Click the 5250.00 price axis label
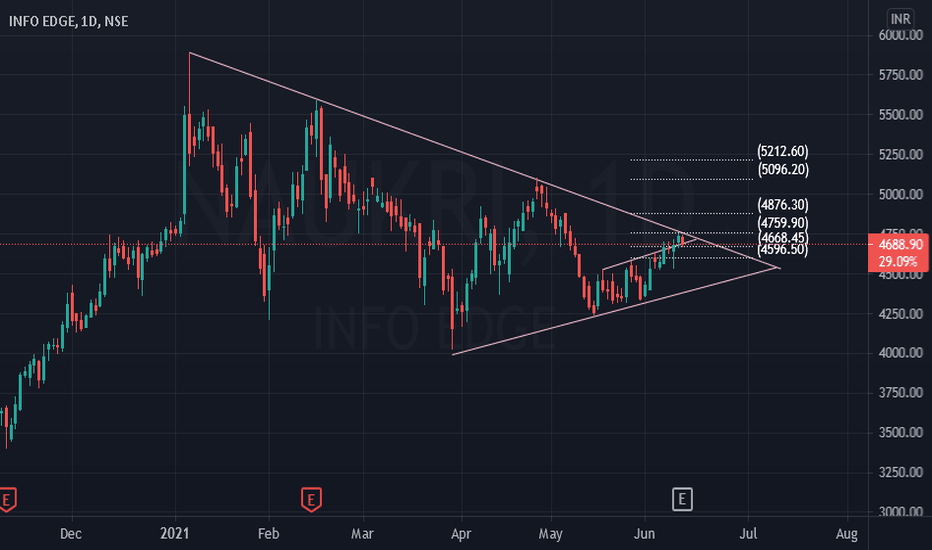Screen dimensions: 932x550 point(900,155)
